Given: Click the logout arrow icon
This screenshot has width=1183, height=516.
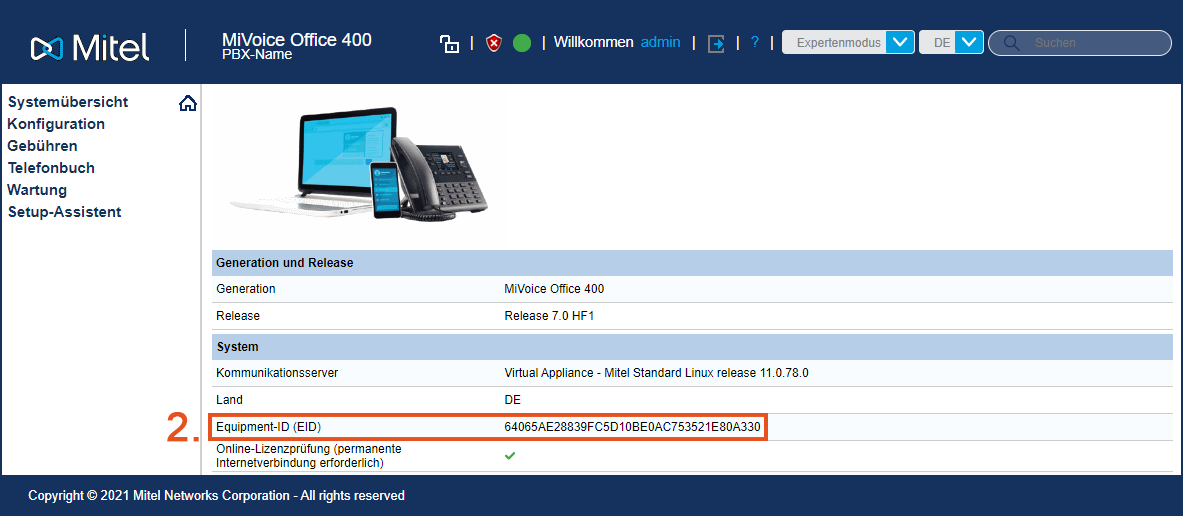Looking at the screenshot, I should [x=715, y=44].
